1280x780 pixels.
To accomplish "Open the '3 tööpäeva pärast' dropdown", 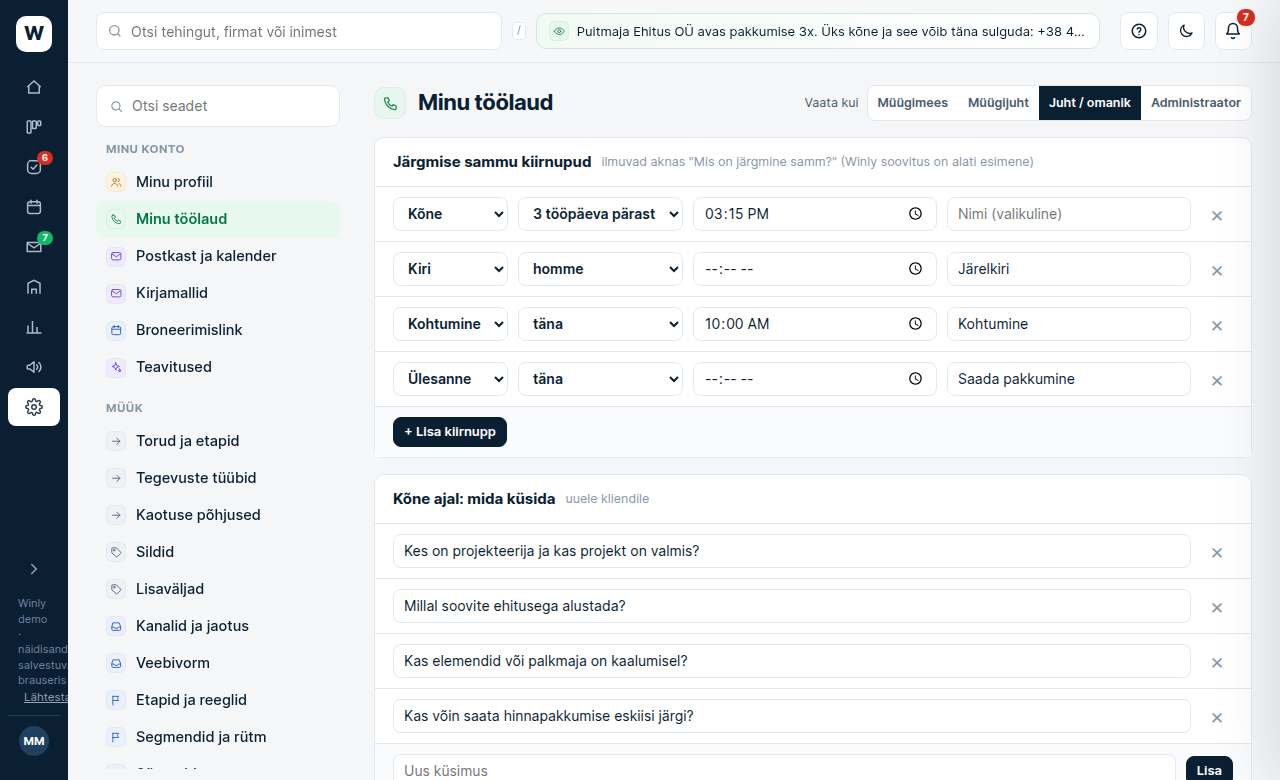I will pyautogui.click(x=600, y=214).
